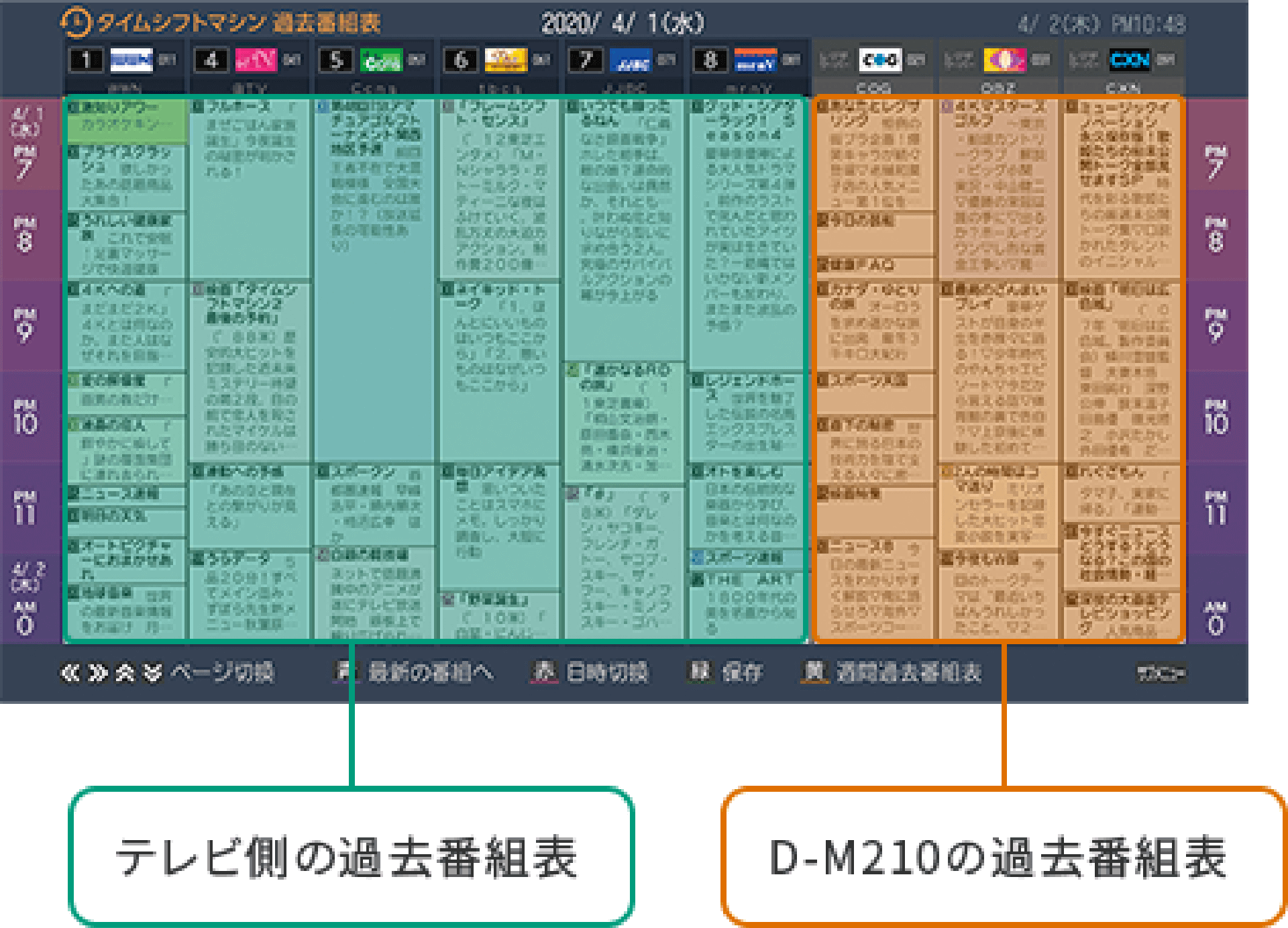
Task: Click the Time Shift Machine clock icon
Action: coord(76,23)
